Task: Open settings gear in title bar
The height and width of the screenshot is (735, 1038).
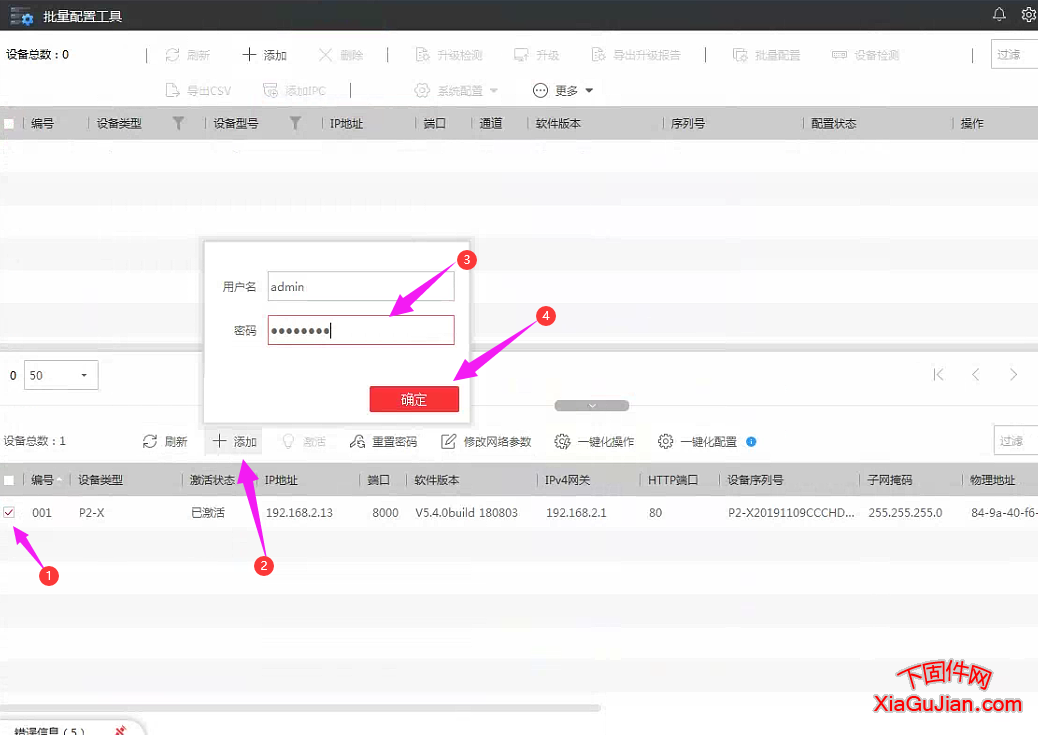Action: pos(1029,14)
